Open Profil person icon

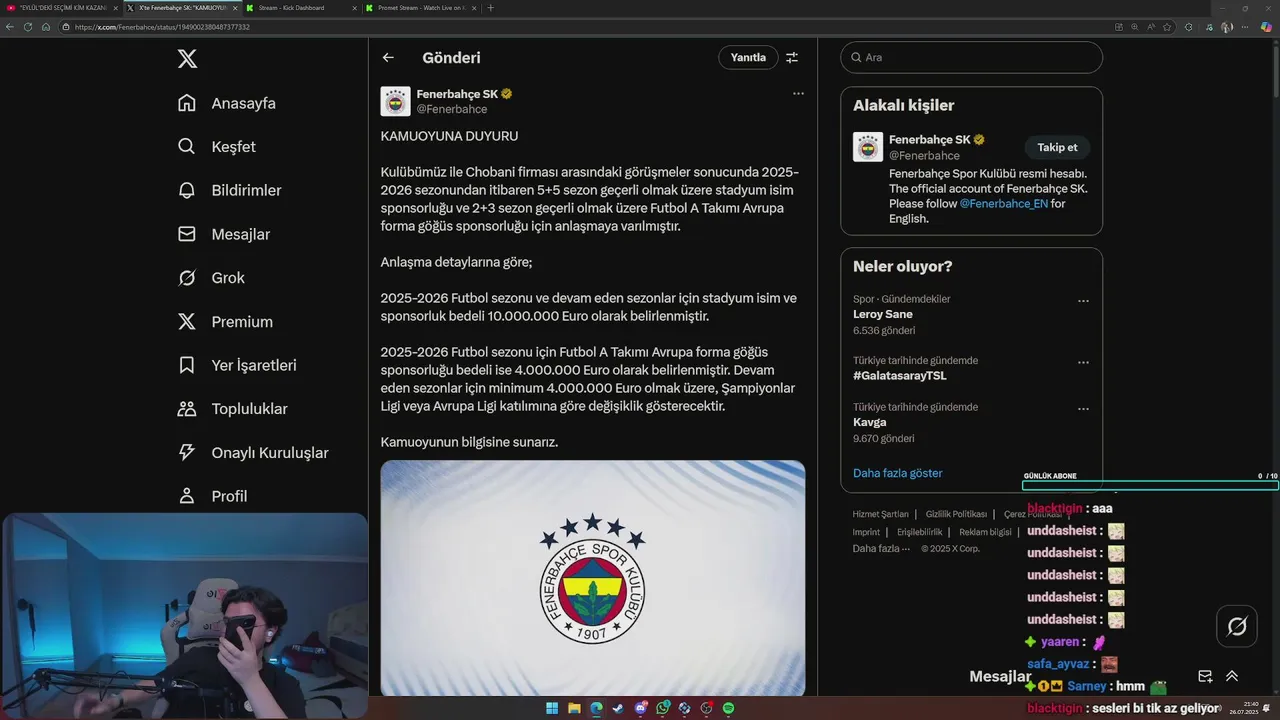pos(186,496)
